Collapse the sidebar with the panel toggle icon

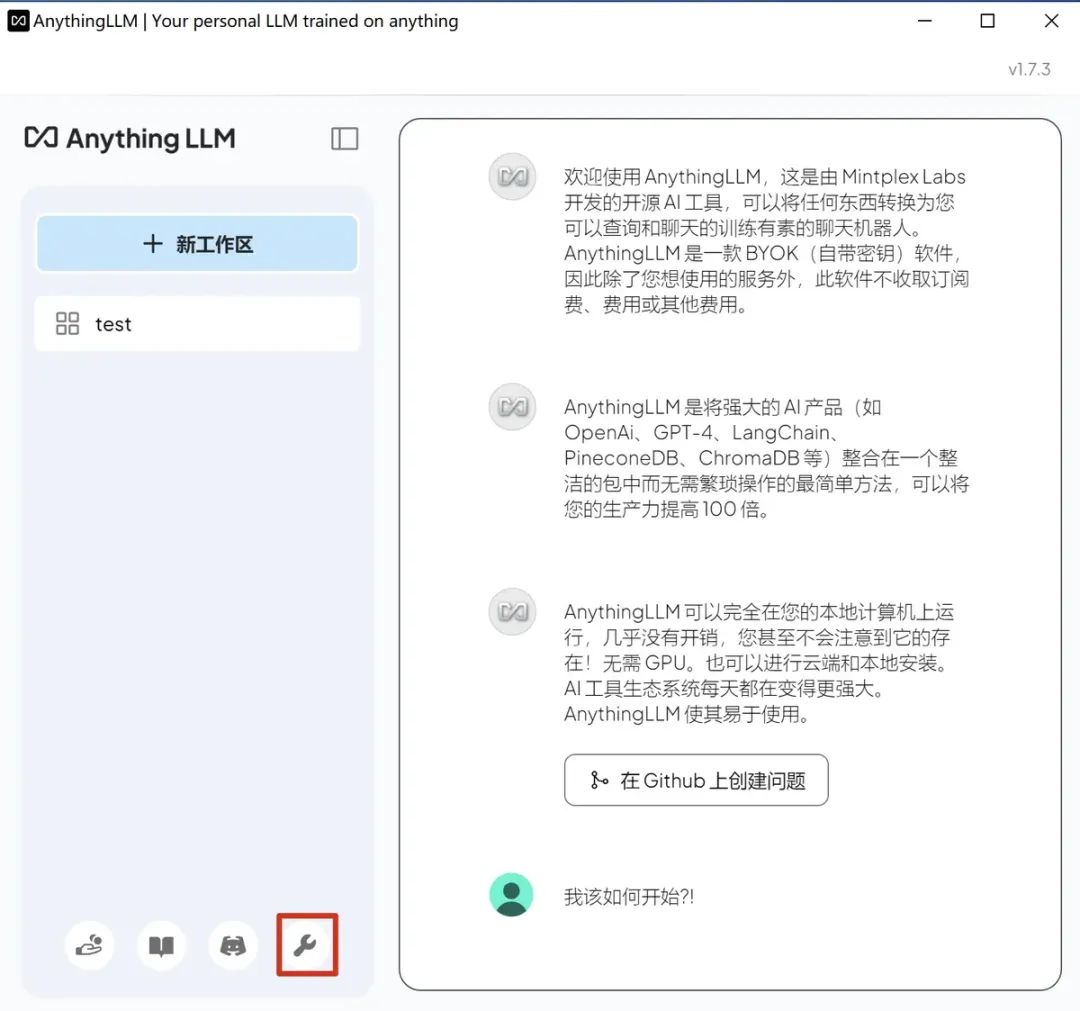point(344,138)
